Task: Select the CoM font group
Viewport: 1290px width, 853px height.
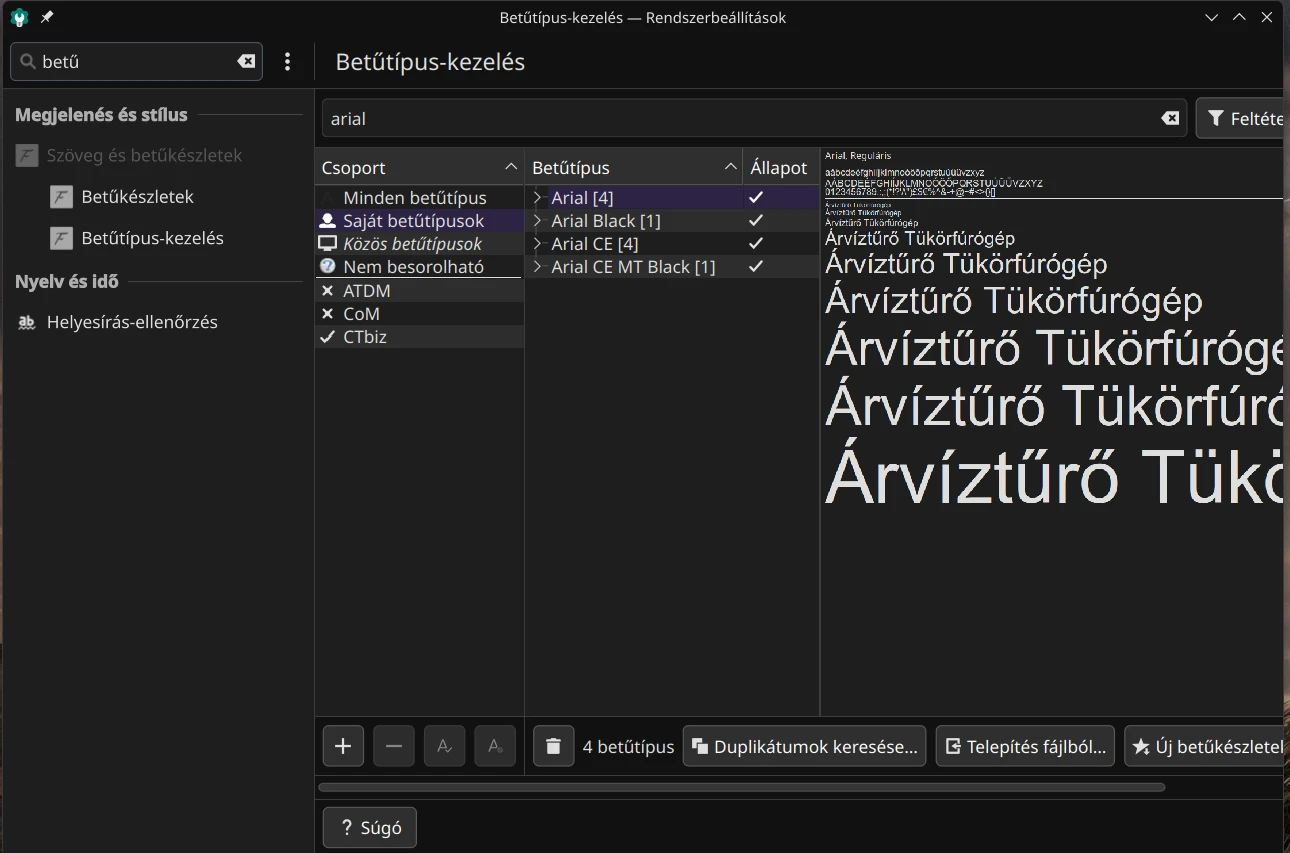Action: [x=420, y=313]
